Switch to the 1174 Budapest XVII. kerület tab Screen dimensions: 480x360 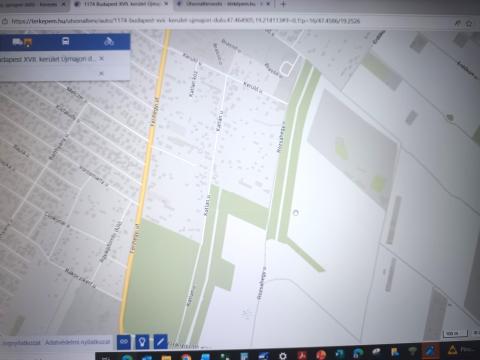point(122,4)
